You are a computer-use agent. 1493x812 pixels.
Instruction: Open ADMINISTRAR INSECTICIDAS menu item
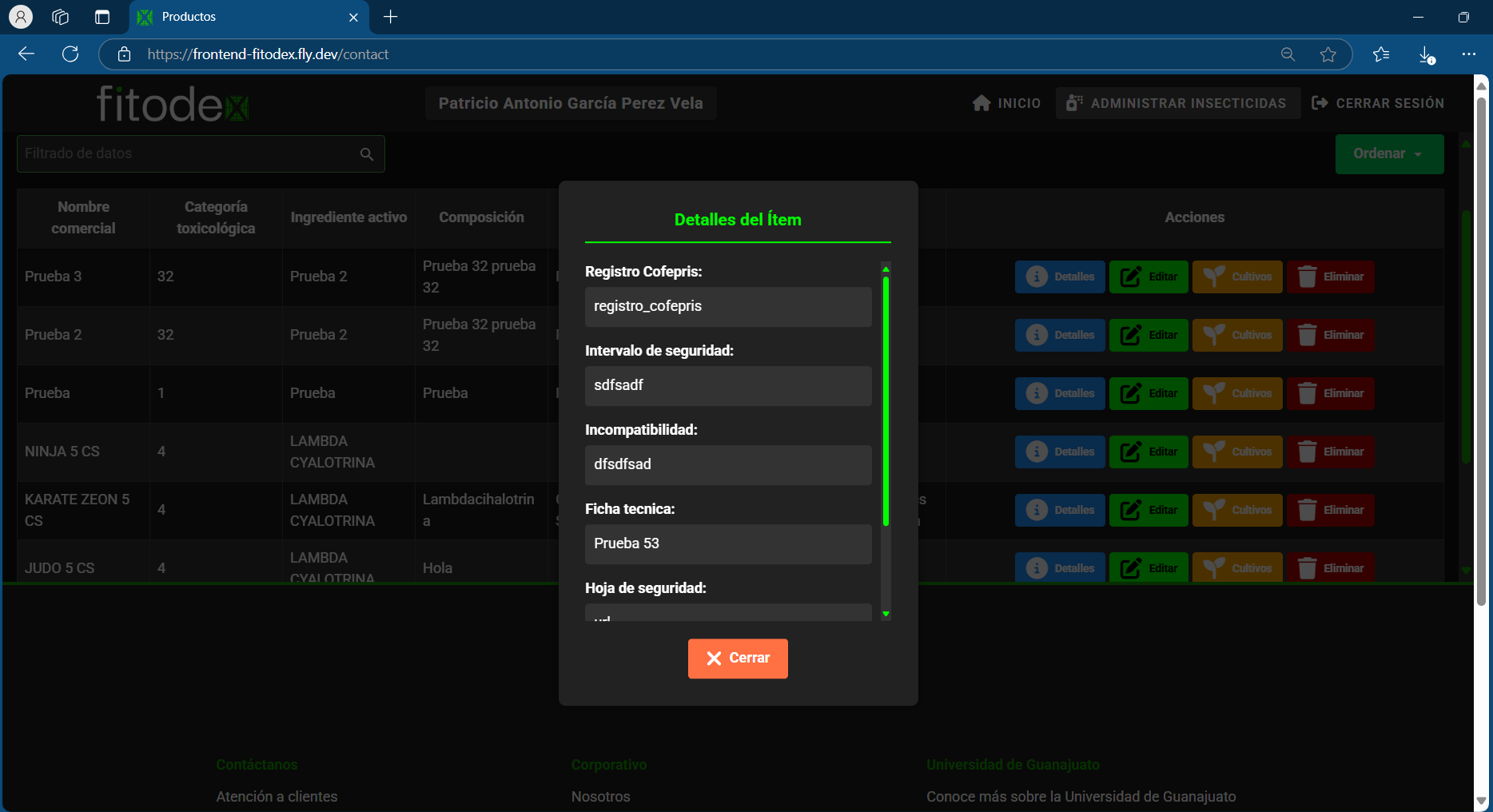pos(1176,103)
